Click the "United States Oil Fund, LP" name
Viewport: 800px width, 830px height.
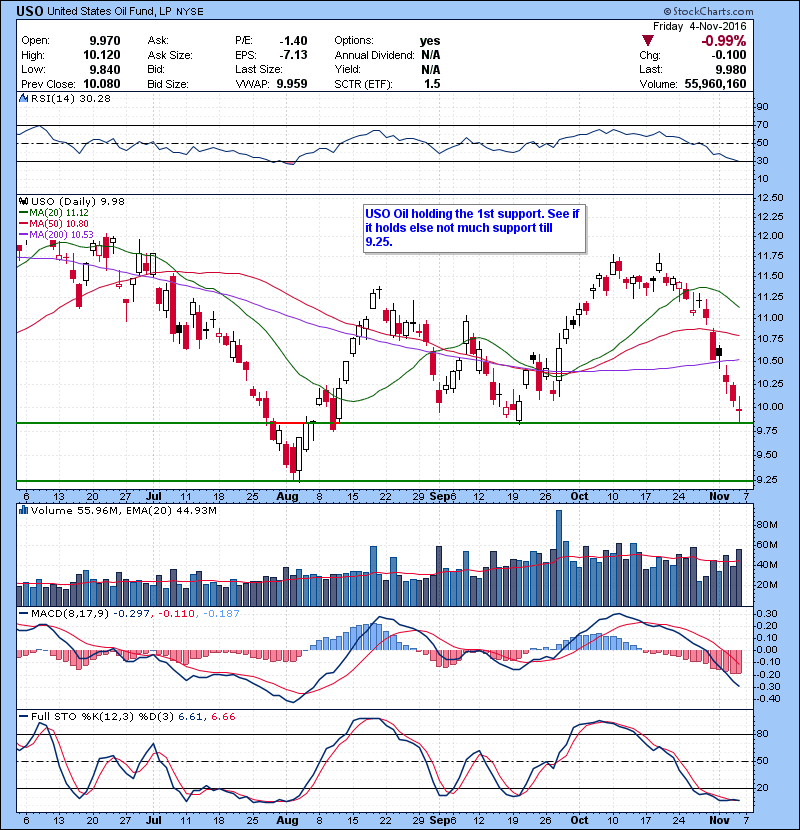pos(109,11)
